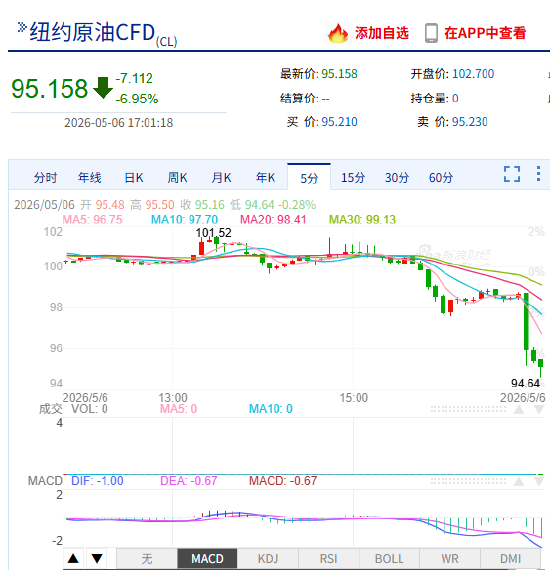Screen dimensions: 550x570
Task: Switch to the 分时 chart tab
Action: click(x=45, y=178)
